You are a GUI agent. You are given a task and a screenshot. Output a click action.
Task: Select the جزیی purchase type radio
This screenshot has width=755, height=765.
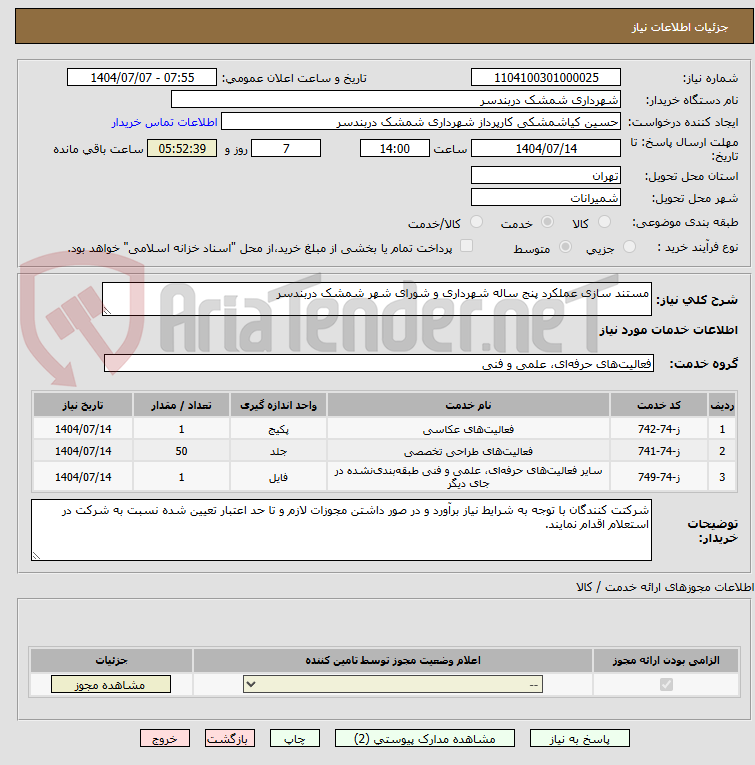630,247
